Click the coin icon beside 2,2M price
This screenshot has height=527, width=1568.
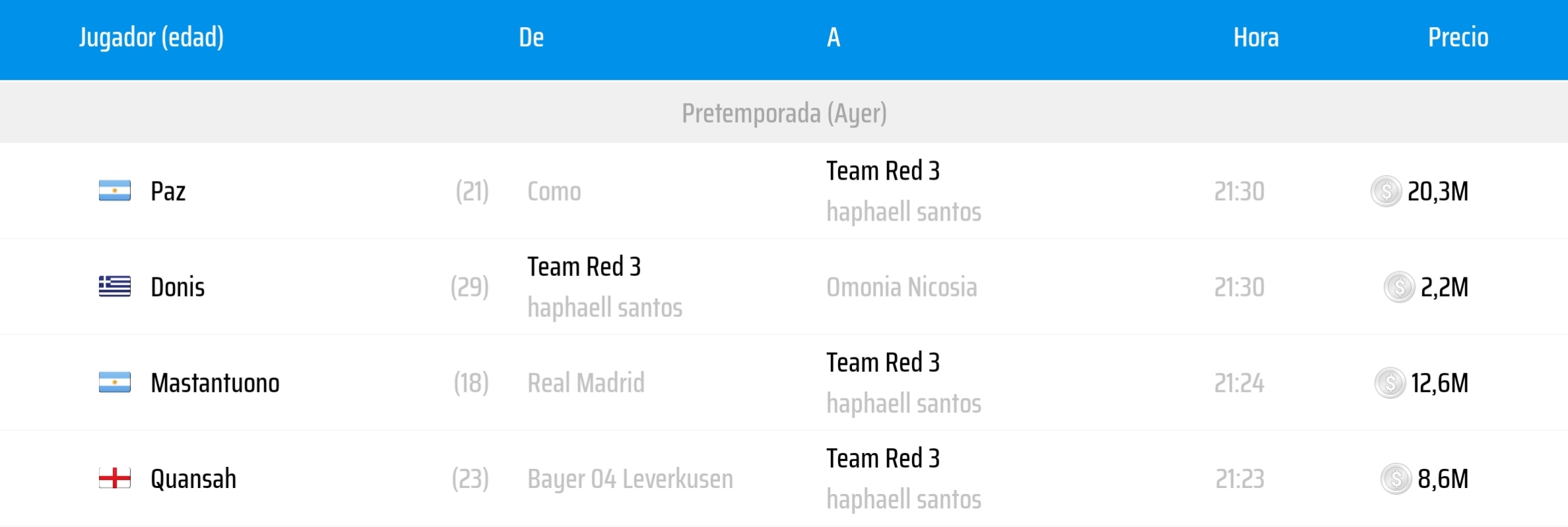click(x=1399, y=287)
